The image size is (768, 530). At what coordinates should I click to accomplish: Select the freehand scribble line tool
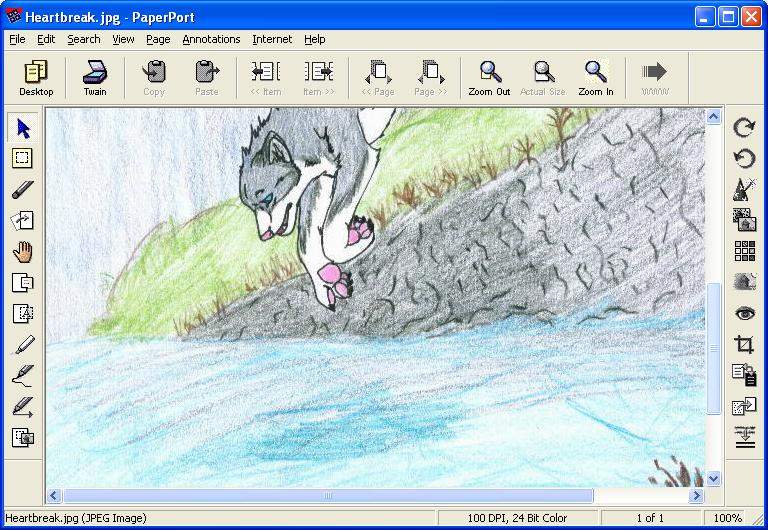(x=23, y=376)
